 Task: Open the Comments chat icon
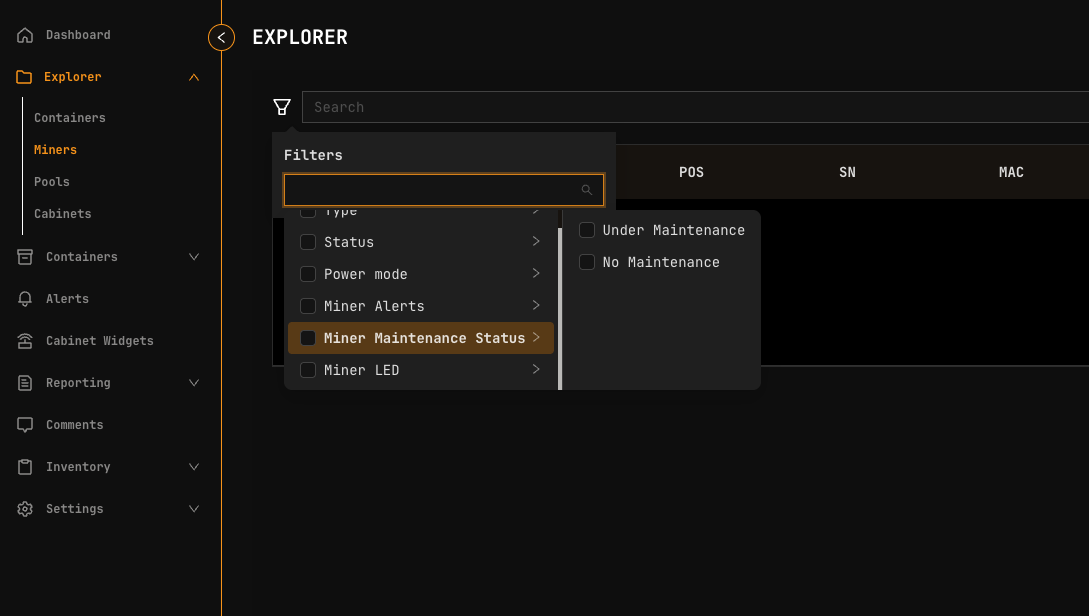[24, 424]
